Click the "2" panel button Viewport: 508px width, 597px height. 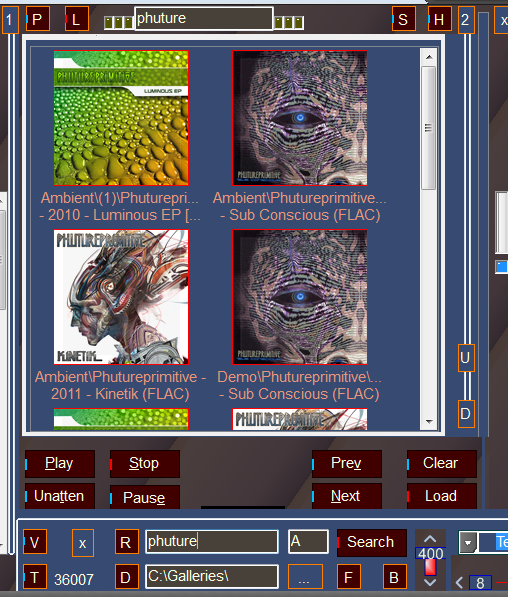click(x=466, y=19)
